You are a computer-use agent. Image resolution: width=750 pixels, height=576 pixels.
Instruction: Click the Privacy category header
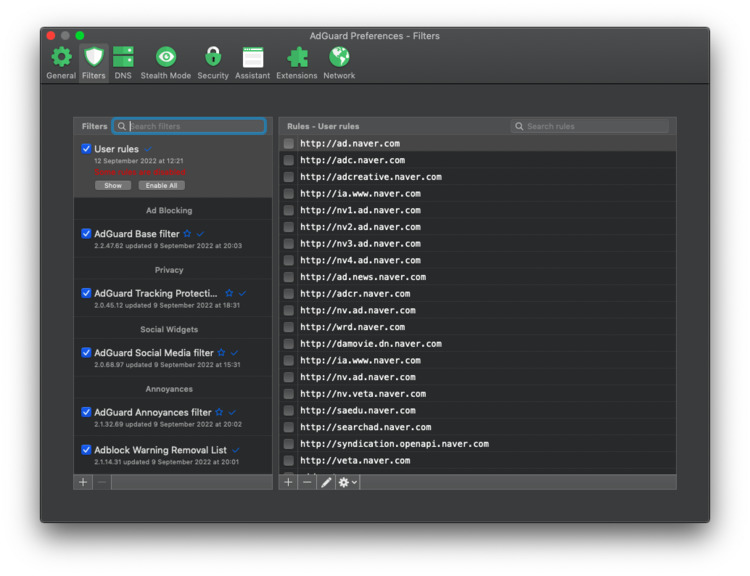click(169, 270)
